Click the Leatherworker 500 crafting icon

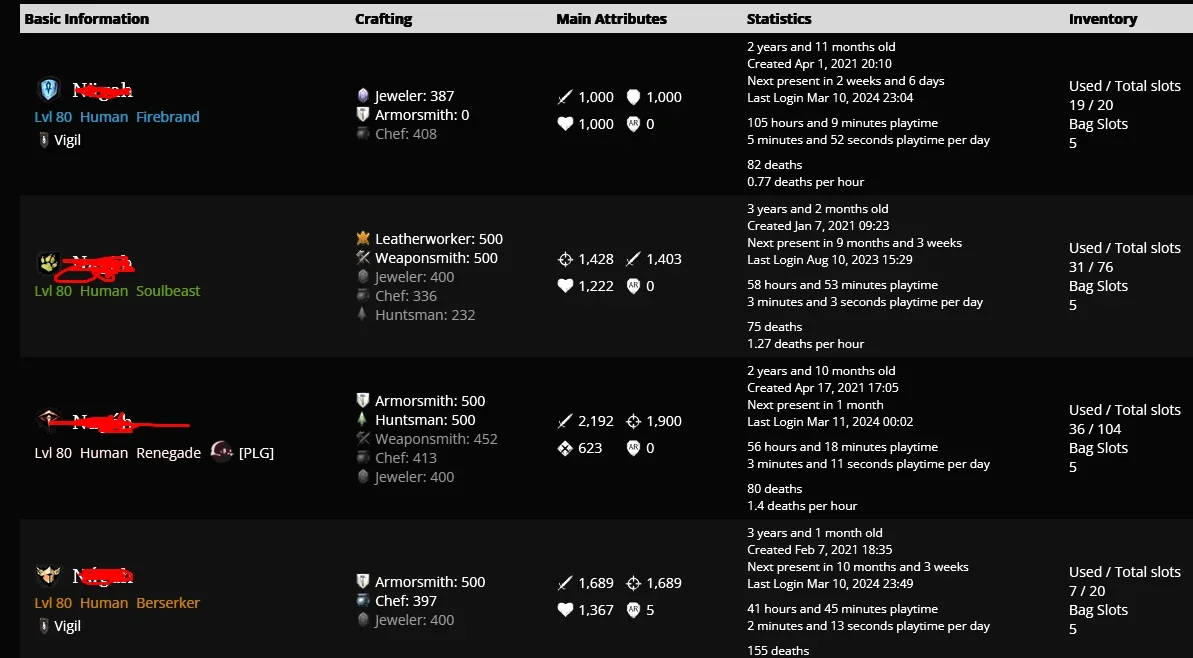363,238
